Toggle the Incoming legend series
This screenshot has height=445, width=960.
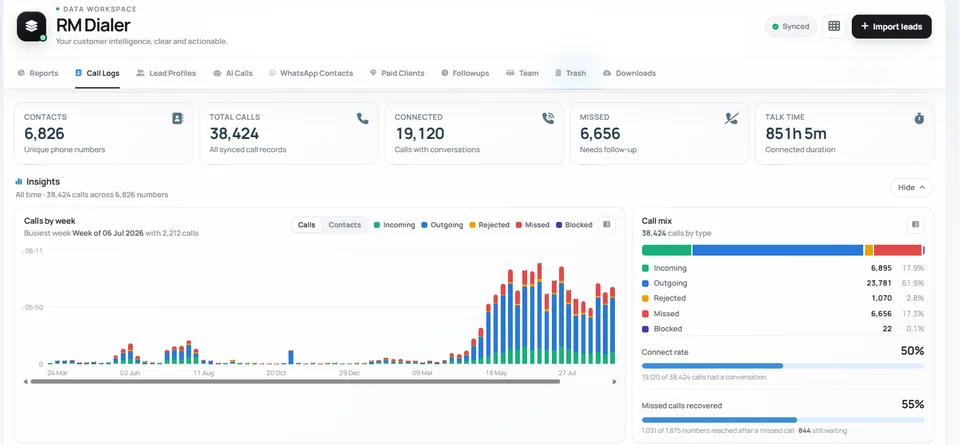click(394, 225)
